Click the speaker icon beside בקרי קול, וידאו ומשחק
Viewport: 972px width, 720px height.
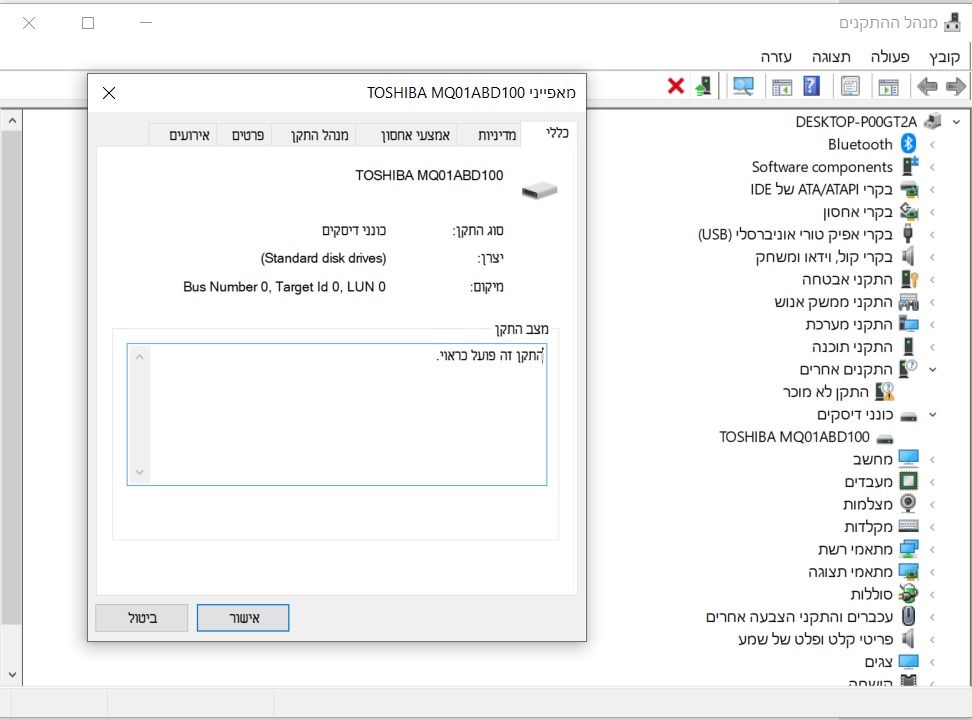(x=908, y=256)
